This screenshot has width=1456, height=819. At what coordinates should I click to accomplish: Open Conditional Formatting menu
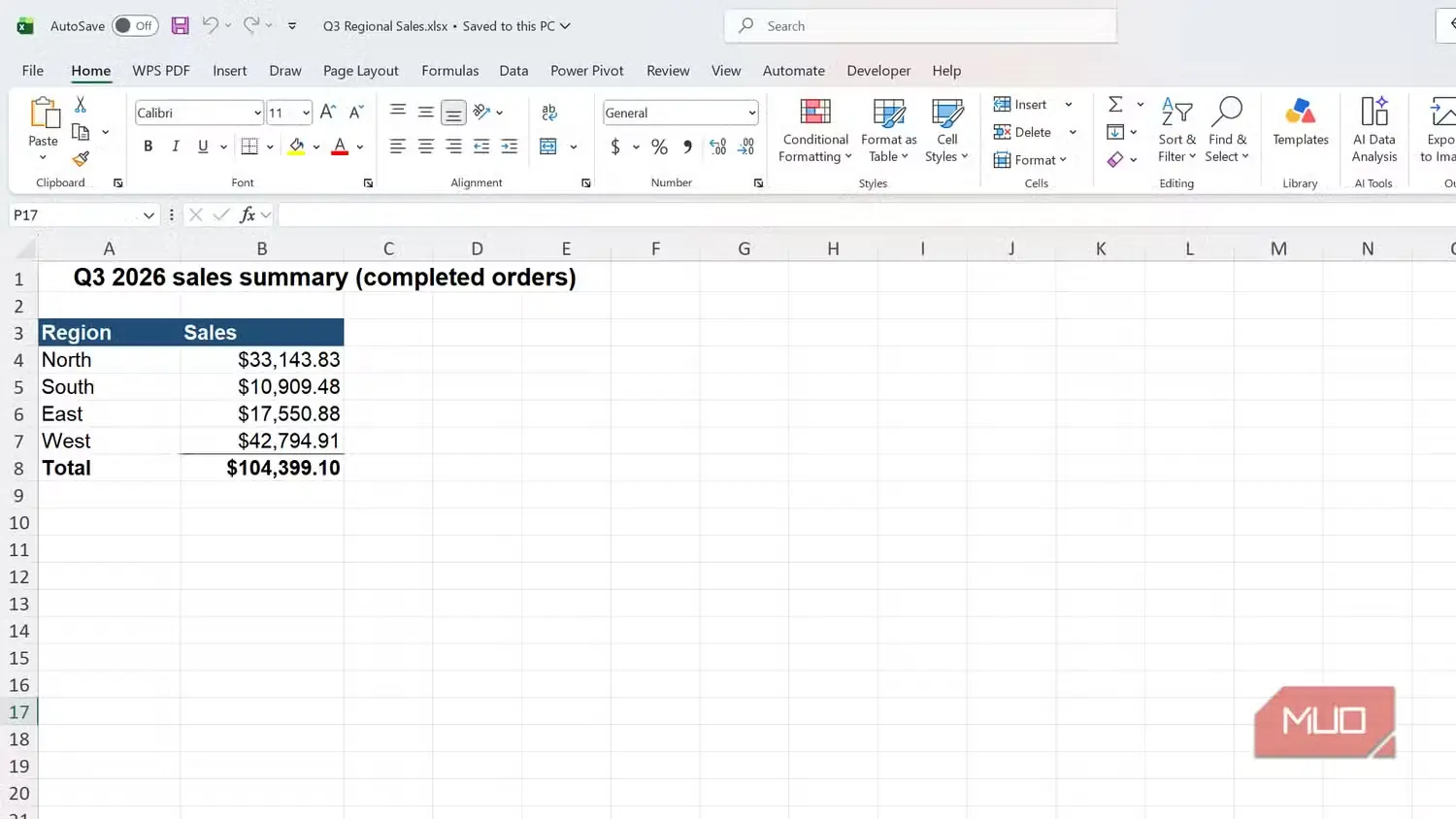(815, 130)
